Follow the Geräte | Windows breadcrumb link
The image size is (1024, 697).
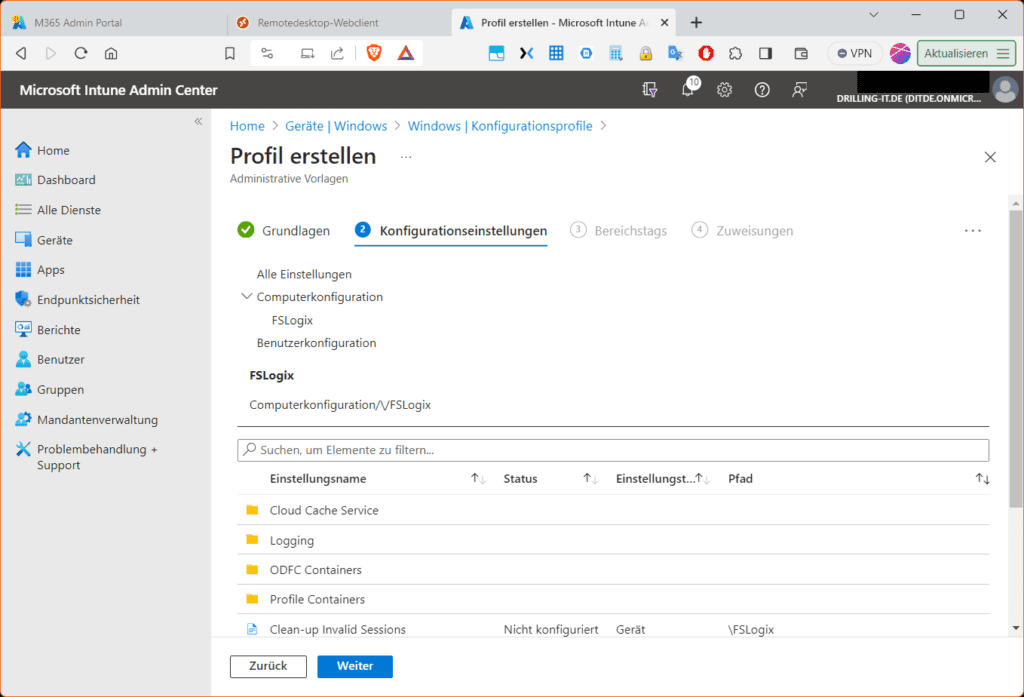pyautogui.click(x=336, y=126)
